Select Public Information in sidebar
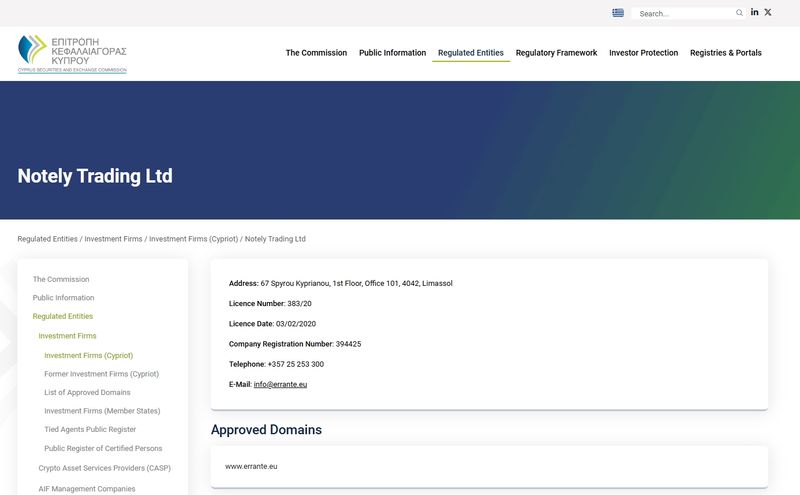 click(x=63, y=298)
